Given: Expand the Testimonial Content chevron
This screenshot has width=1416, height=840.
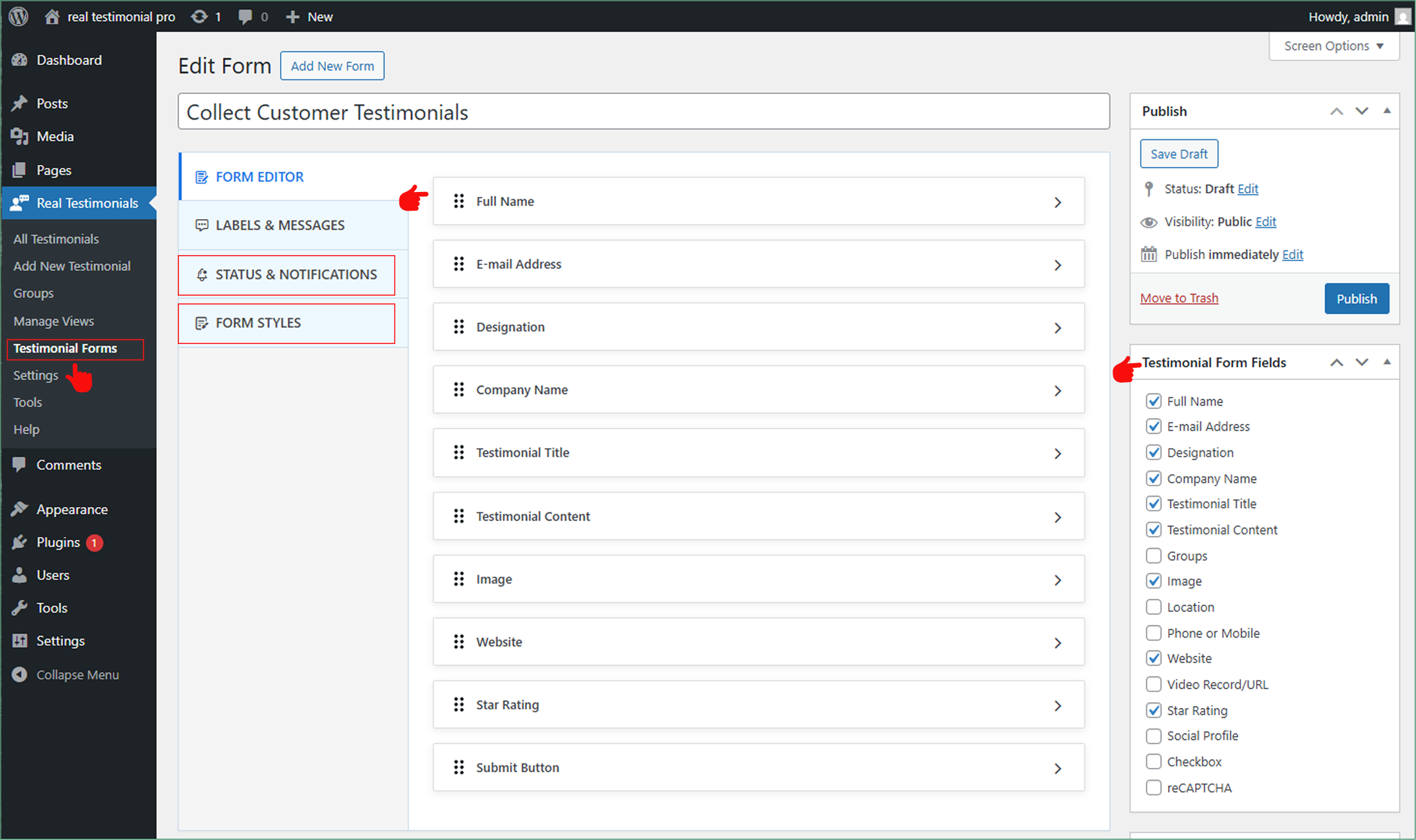Looking at the screenshot, I should (1058, 517).
